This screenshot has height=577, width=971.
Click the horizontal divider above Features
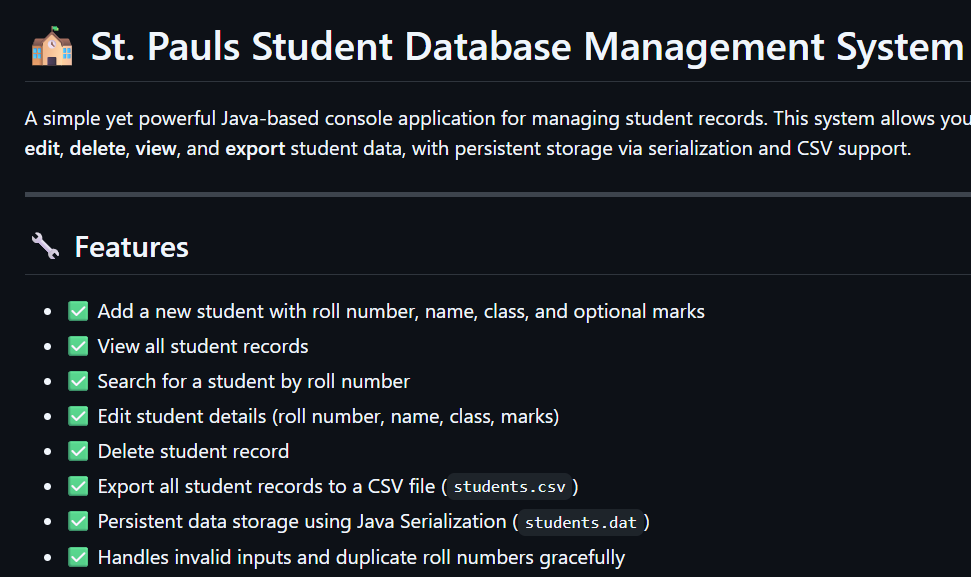pos(497,194)
